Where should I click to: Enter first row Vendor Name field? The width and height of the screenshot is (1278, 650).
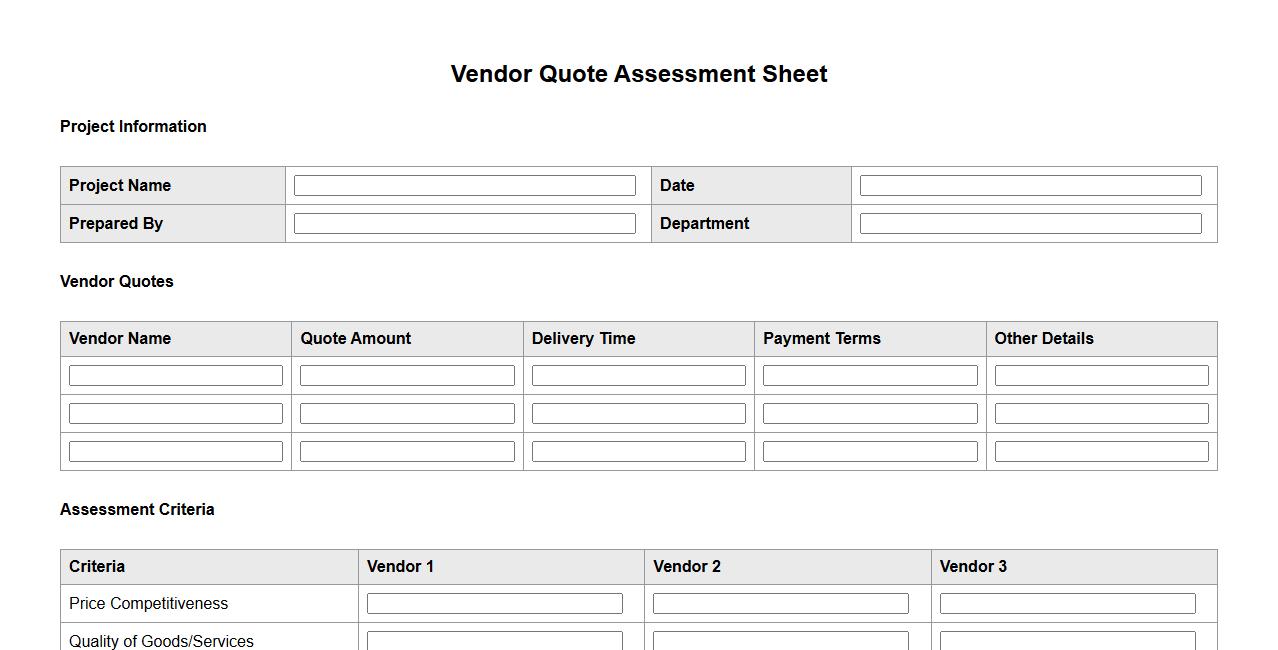176,376
